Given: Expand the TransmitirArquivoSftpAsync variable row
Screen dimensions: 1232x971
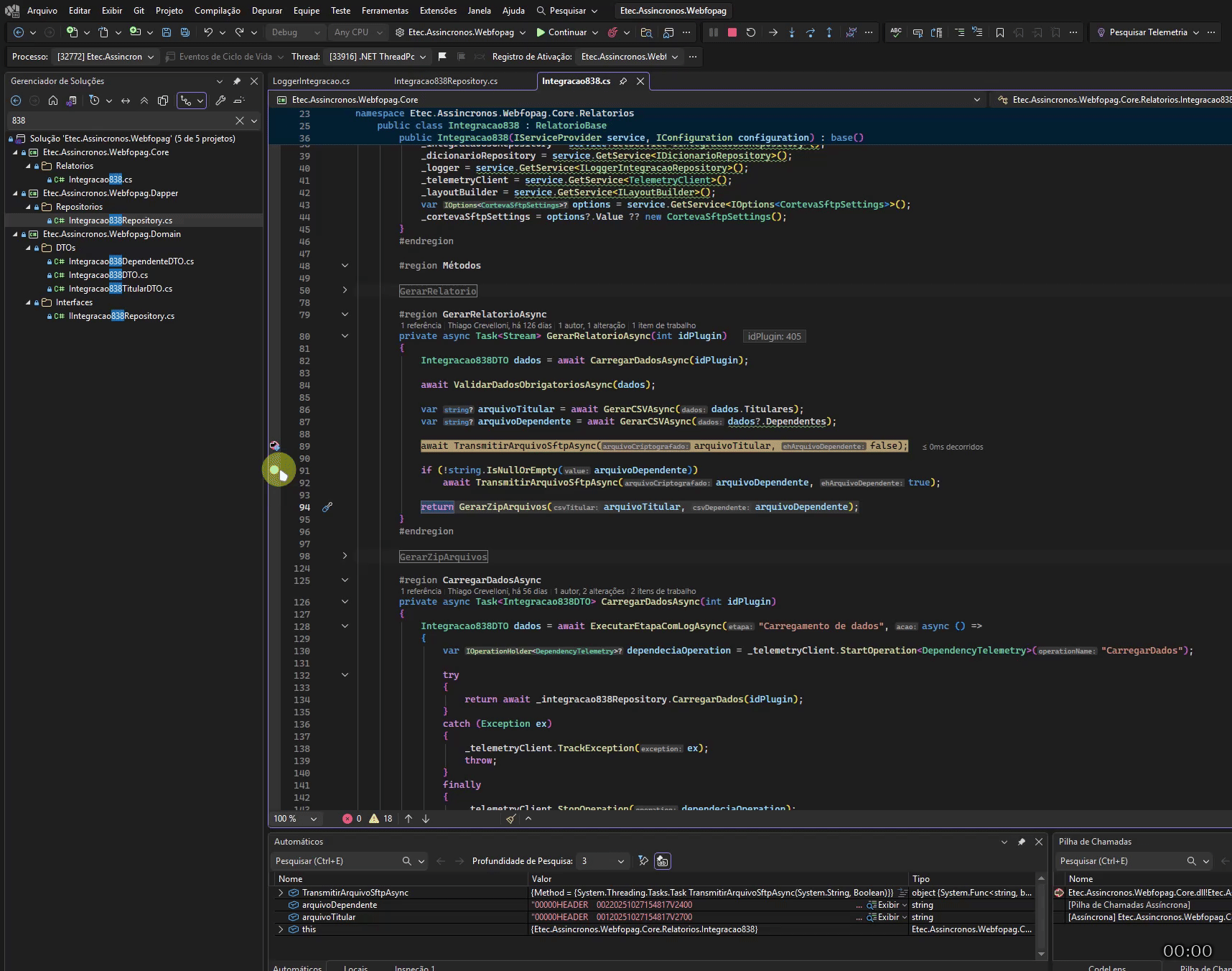Looking at the screenshot, I should click(281, 893).
